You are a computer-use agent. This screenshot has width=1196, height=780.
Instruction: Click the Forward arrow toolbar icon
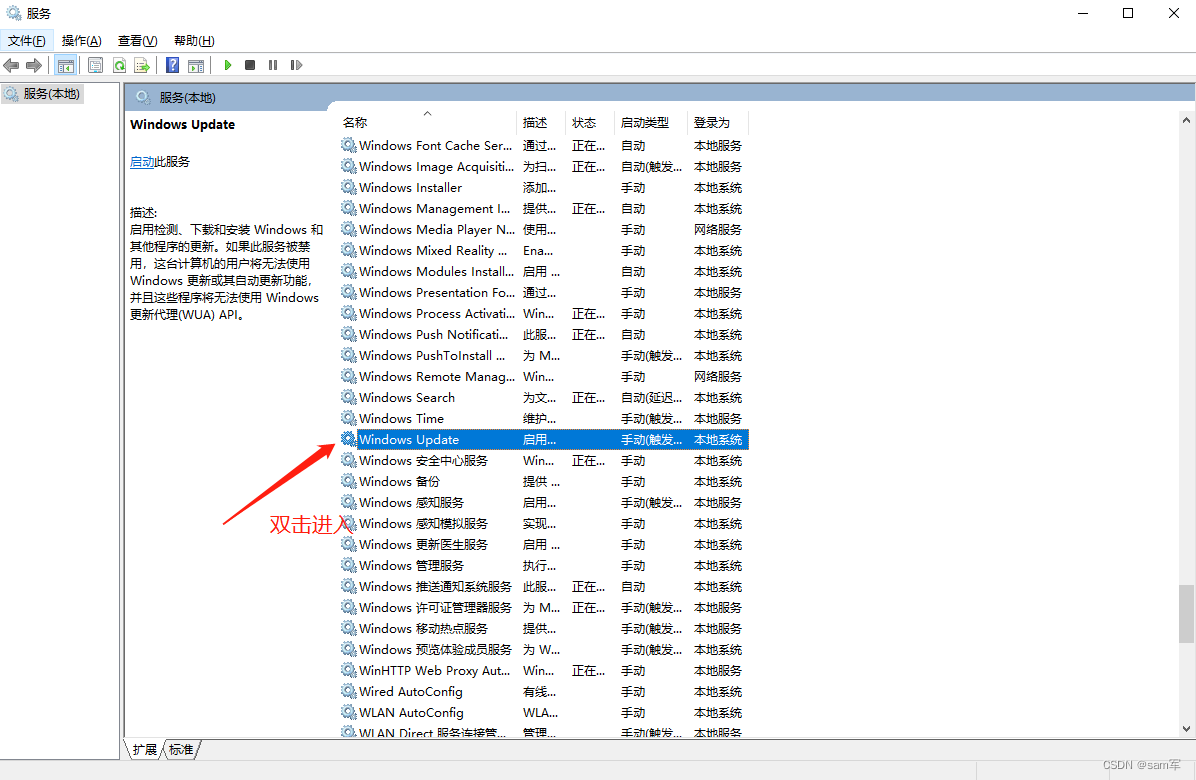click(x=34, y=66)
